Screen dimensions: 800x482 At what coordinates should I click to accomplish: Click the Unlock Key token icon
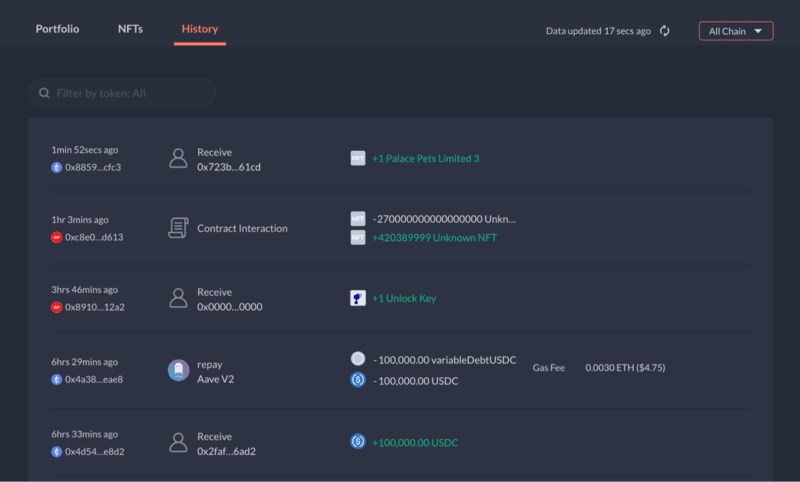click(x=358, y=298)
